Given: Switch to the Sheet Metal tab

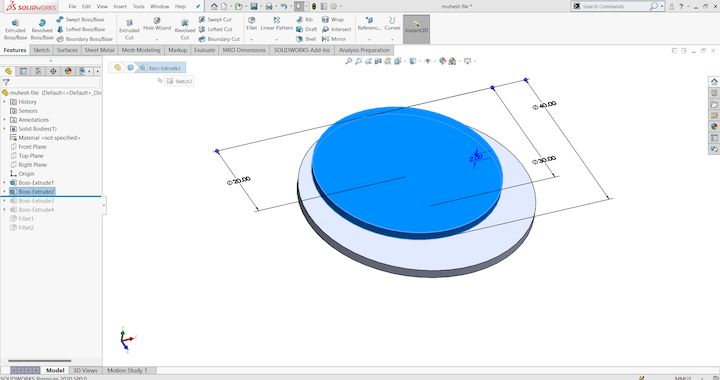Looking at the screenshot, I should (x=99, y=50).
